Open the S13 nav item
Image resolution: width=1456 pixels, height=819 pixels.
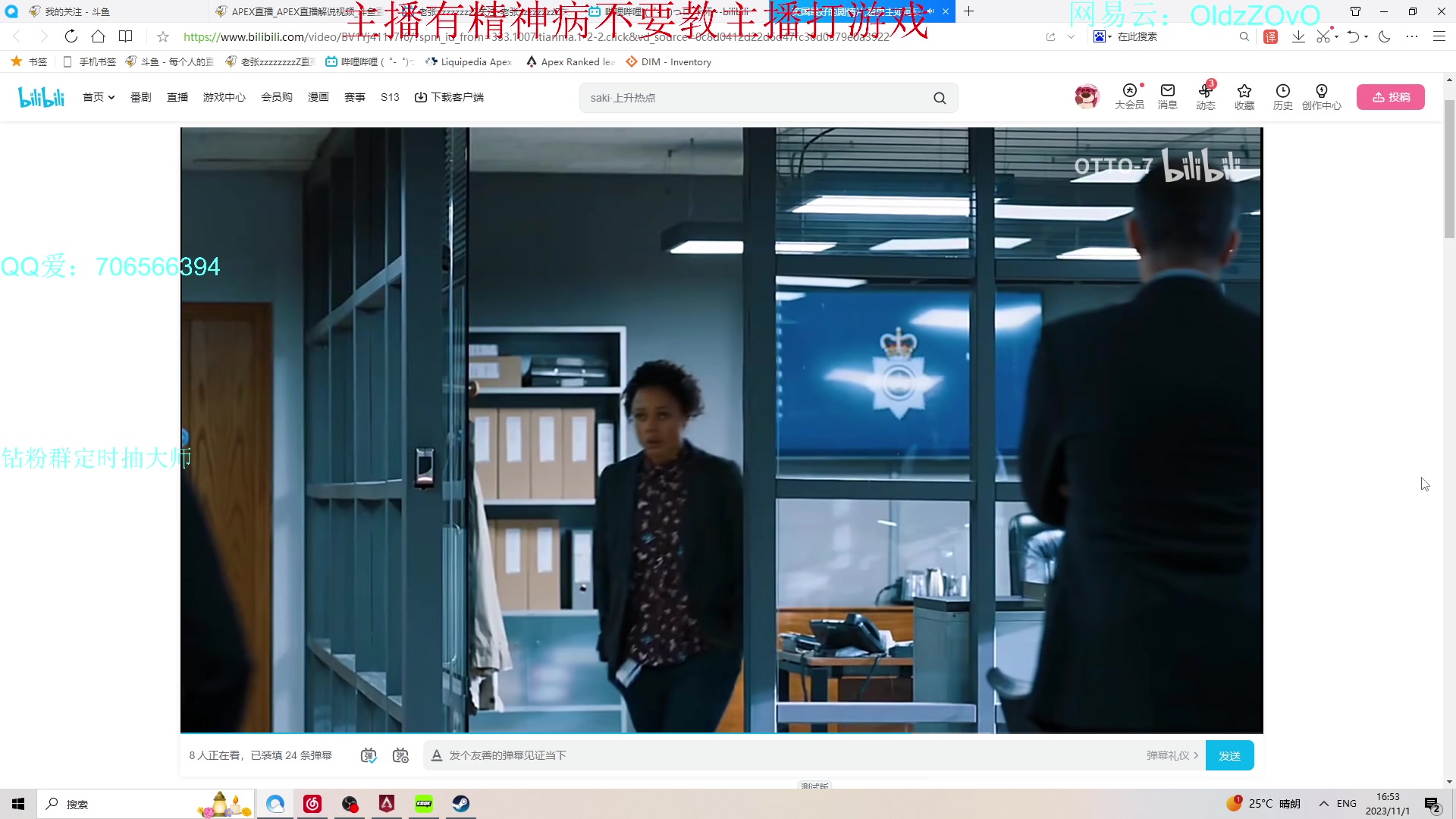(390, 97)
